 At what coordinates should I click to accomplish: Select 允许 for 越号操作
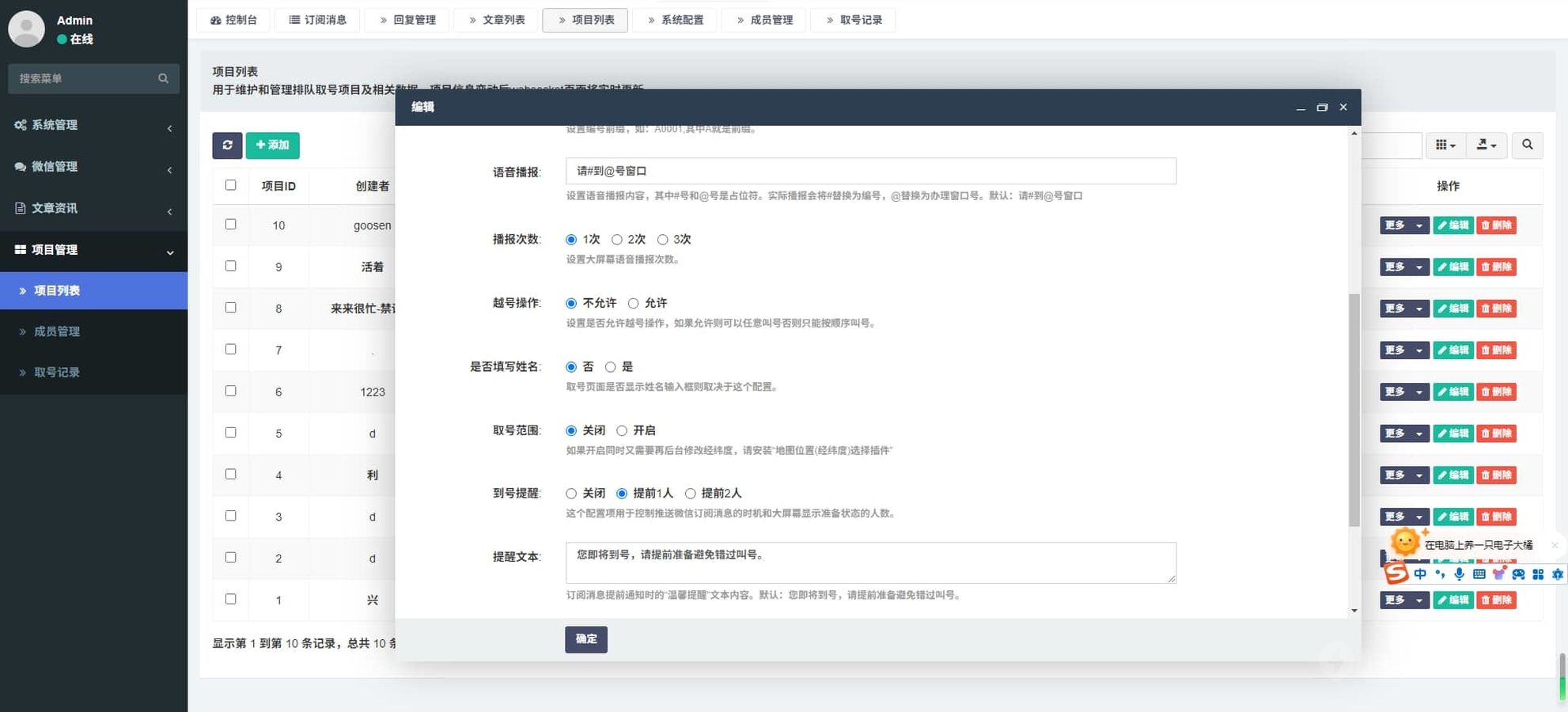pos(634,303)
